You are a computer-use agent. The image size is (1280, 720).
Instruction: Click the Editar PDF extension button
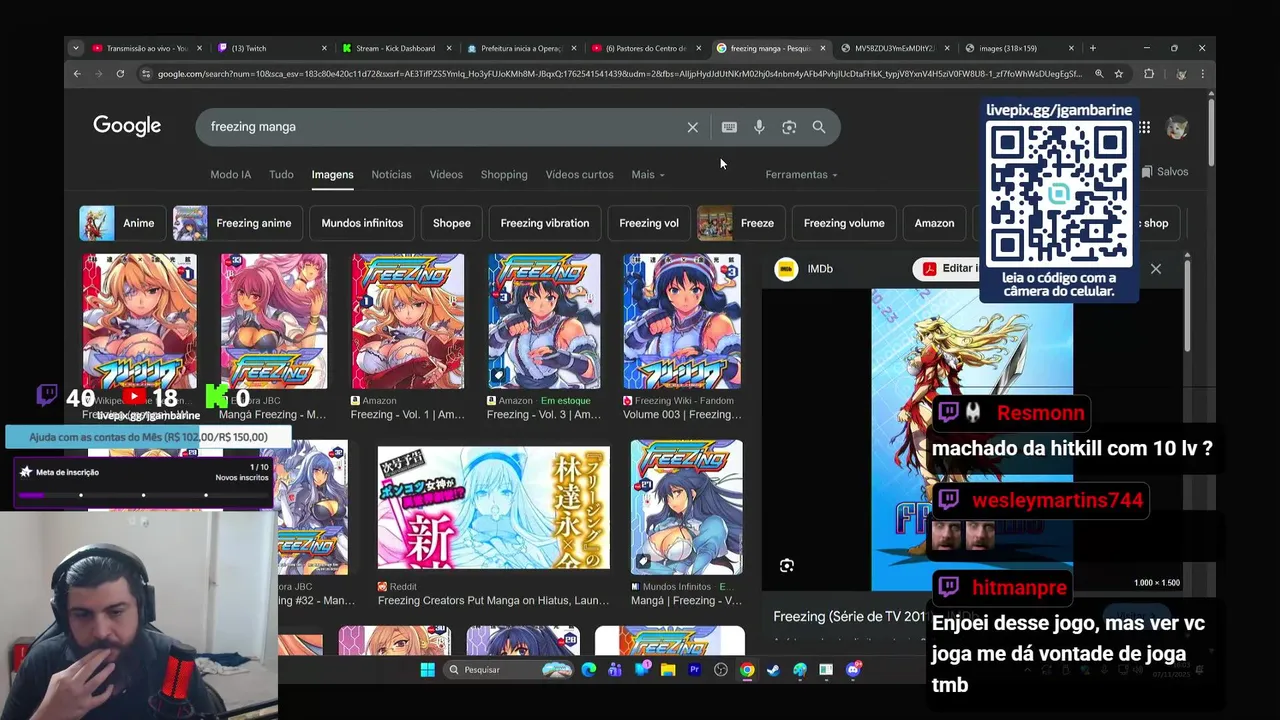946,269
